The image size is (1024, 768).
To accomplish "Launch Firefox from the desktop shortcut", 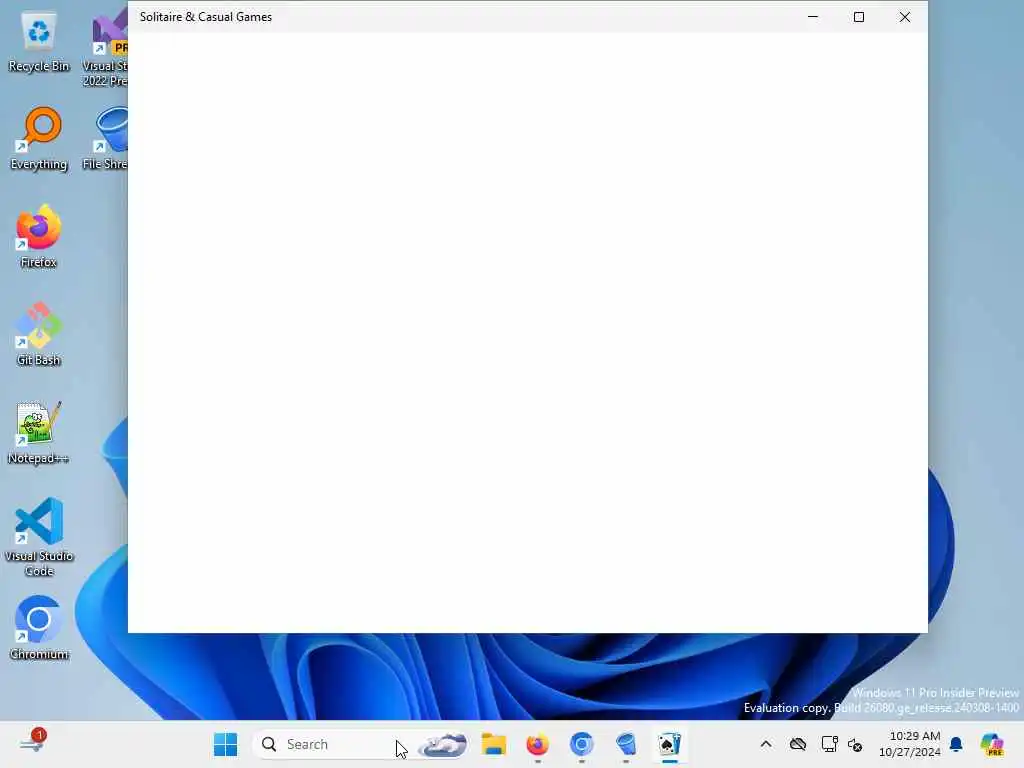I will [x=39, y=236].
